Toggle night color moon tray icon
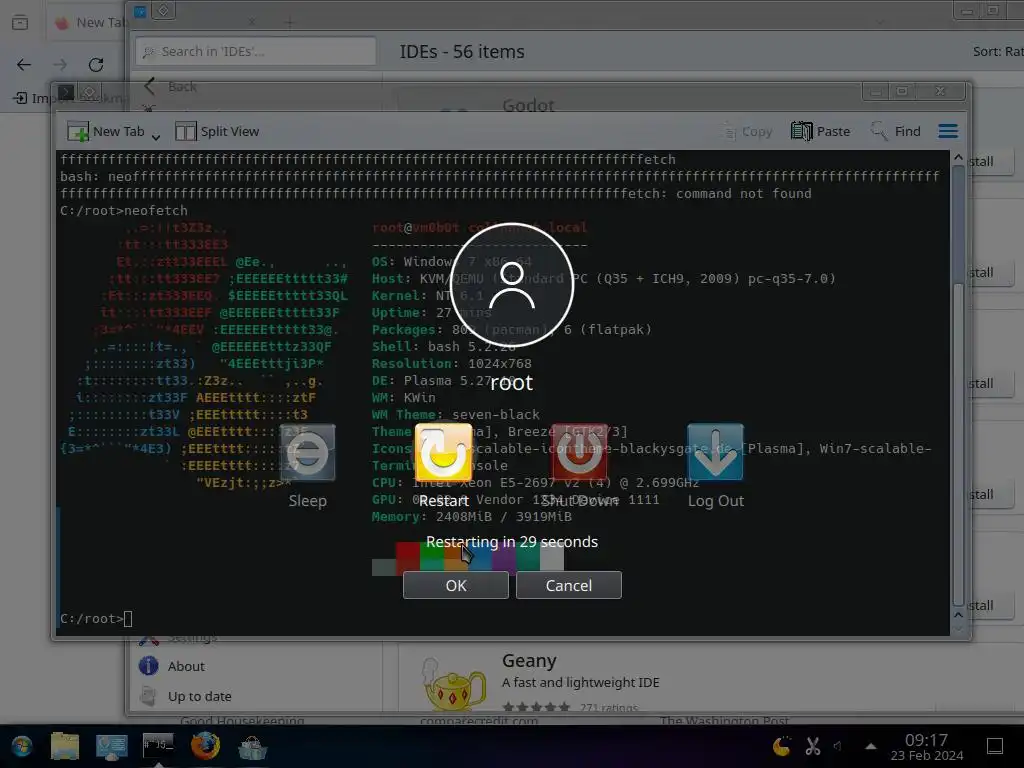Image resolution: width=1024 pixels, height=768 pixels. pos(782,746)
